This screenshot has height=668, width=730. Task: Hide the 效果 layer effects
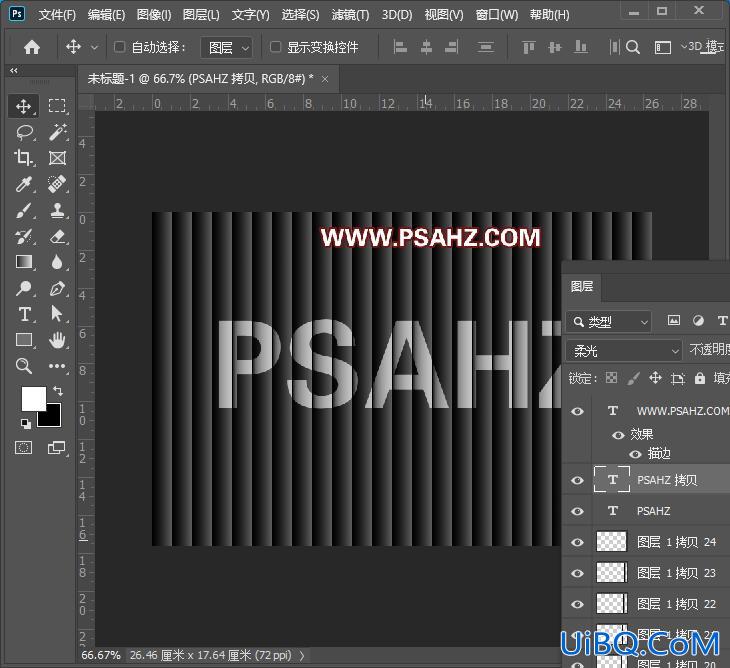click(x=618, y=435)
